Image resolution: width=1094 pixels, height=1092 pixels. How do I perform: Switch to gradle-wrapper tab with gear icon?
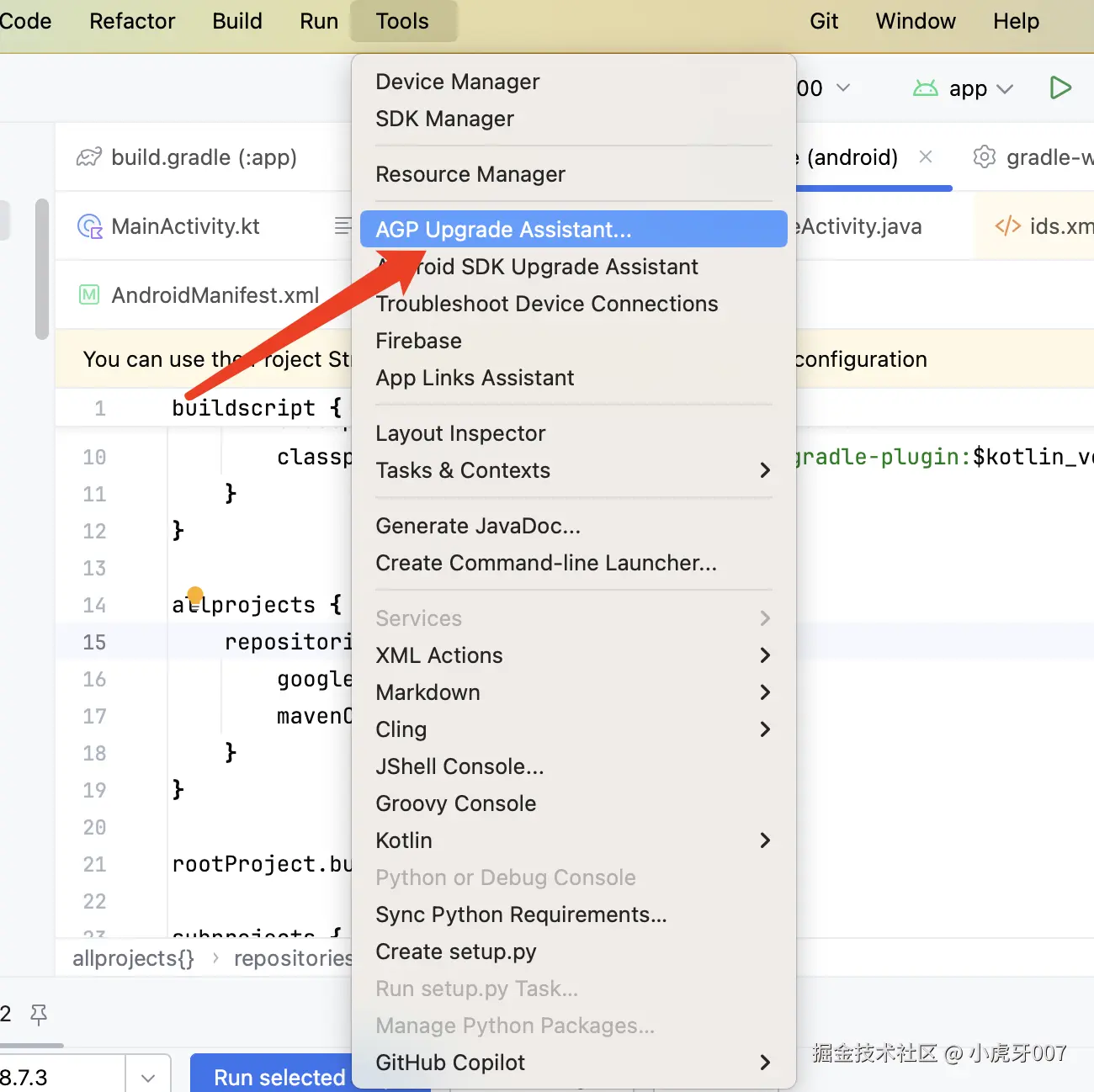pyautogui.click(x=1033, y=157)
